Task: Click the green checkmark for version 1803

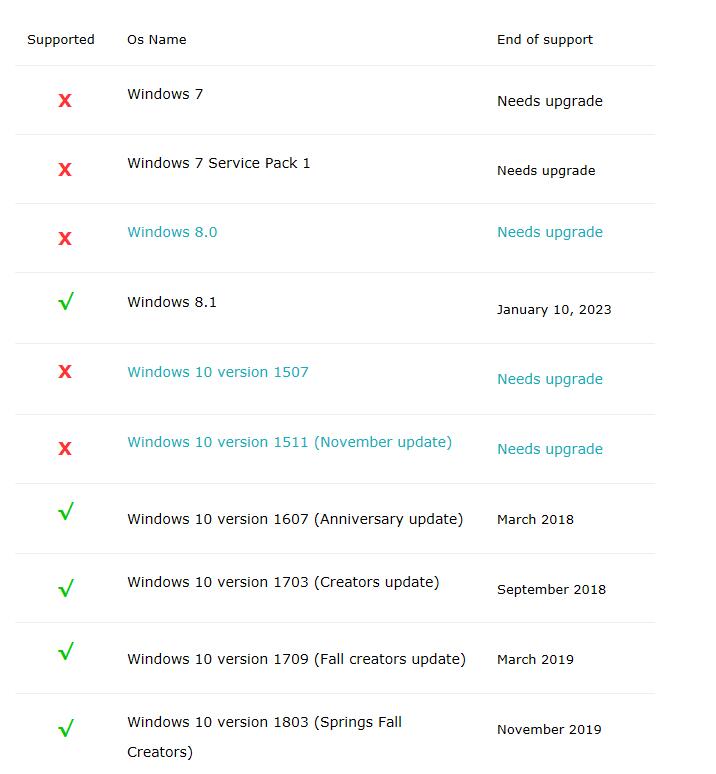Action: click(x=66, y=728)
